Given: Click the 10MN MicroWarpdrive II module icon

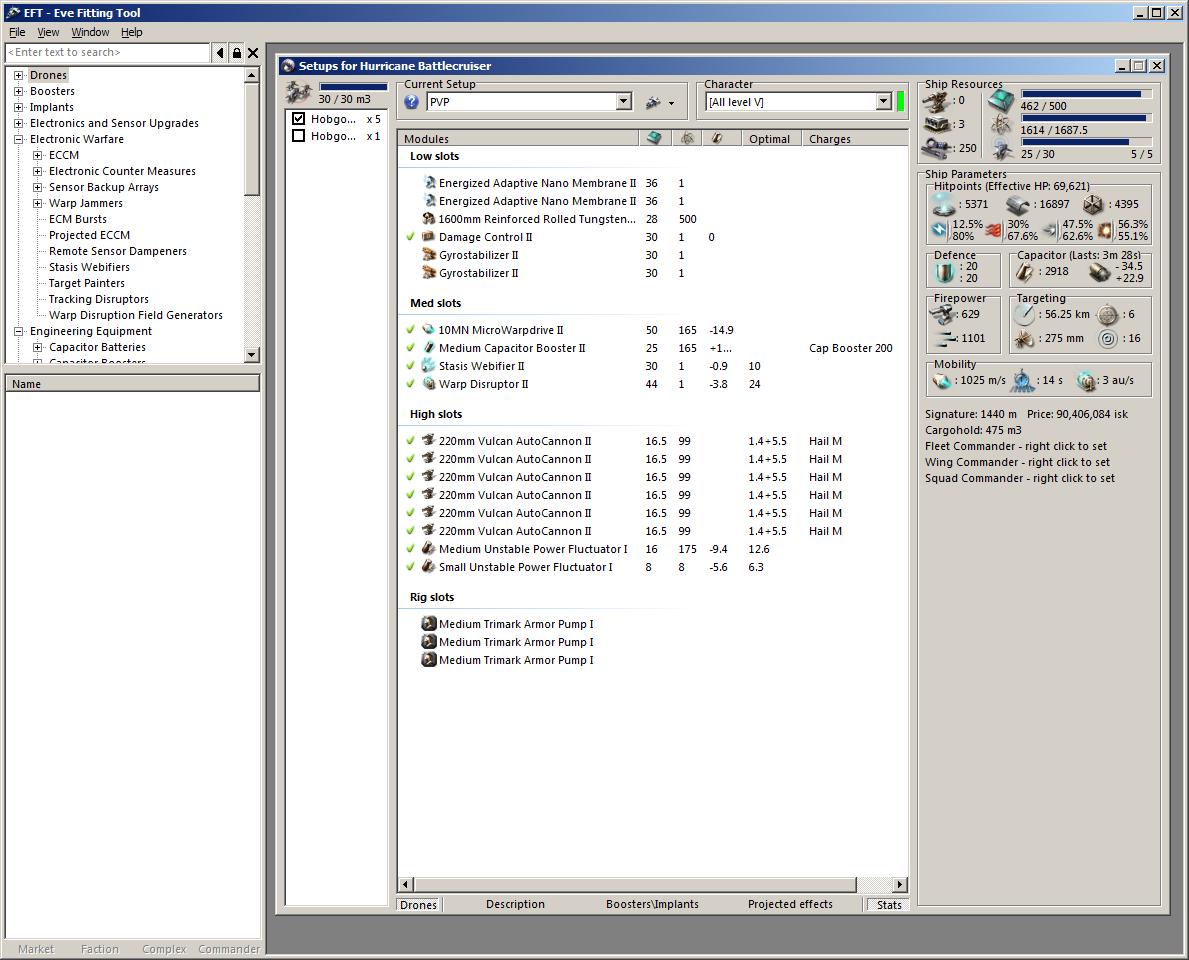Looking at the screenshot, I should pos(429,330).
